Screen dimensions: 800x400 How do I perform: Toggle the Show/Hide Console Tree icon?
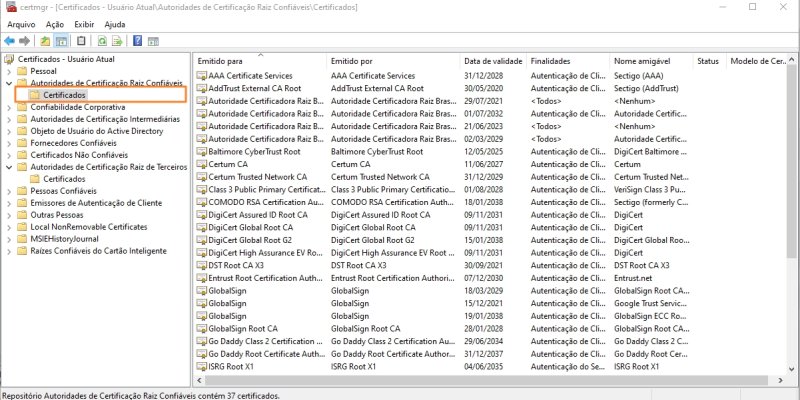[x=61, y=41]
